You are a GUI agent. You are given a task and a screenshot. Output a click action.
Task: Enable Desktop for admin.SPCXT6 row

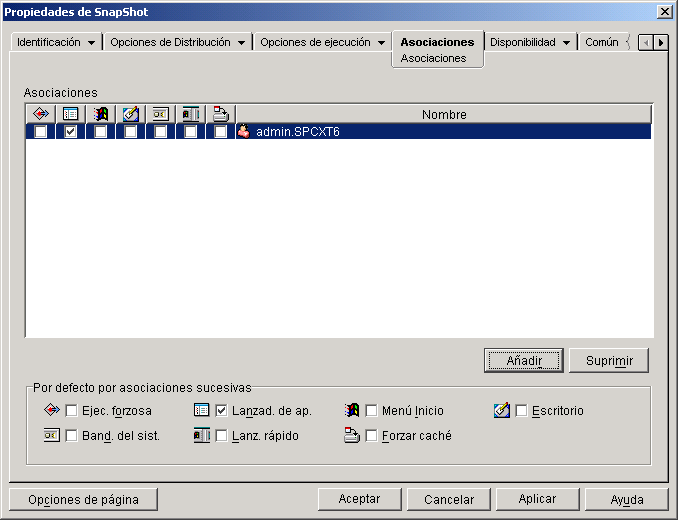[x=131, y=131]
